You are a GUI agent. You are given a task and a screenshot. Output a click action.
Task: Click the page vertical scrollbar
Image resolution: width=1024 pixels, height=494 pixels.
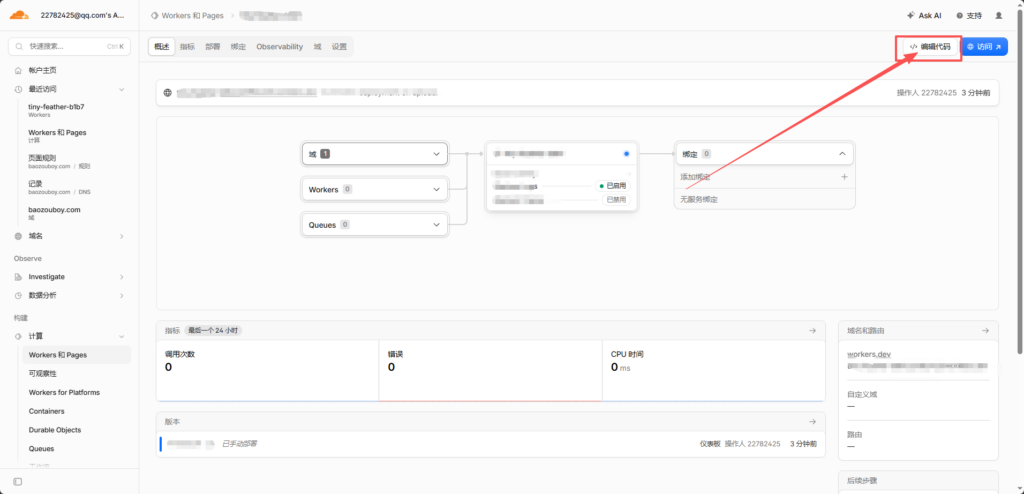coord(1019,183)
